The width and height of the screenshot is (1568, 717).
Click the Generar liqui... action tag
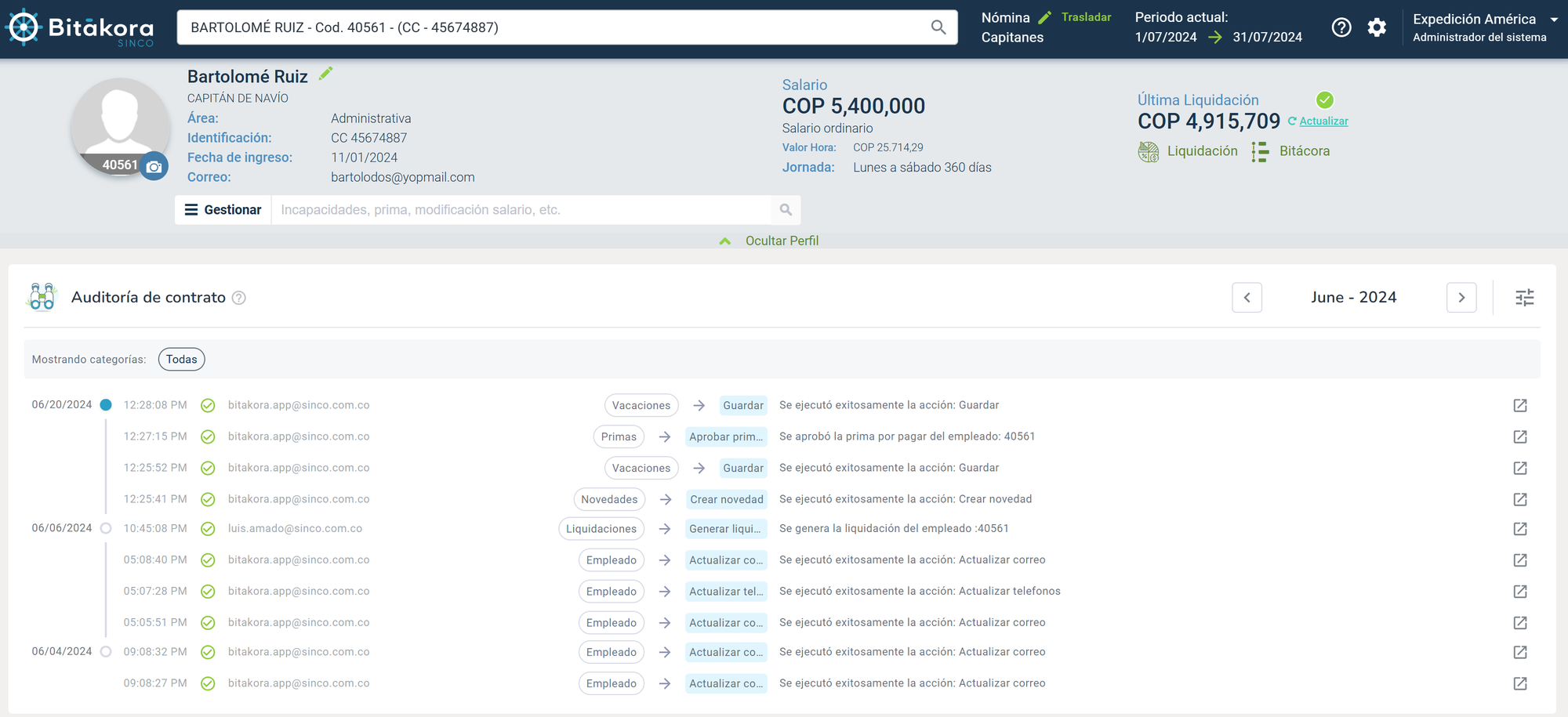pos(725,529)
